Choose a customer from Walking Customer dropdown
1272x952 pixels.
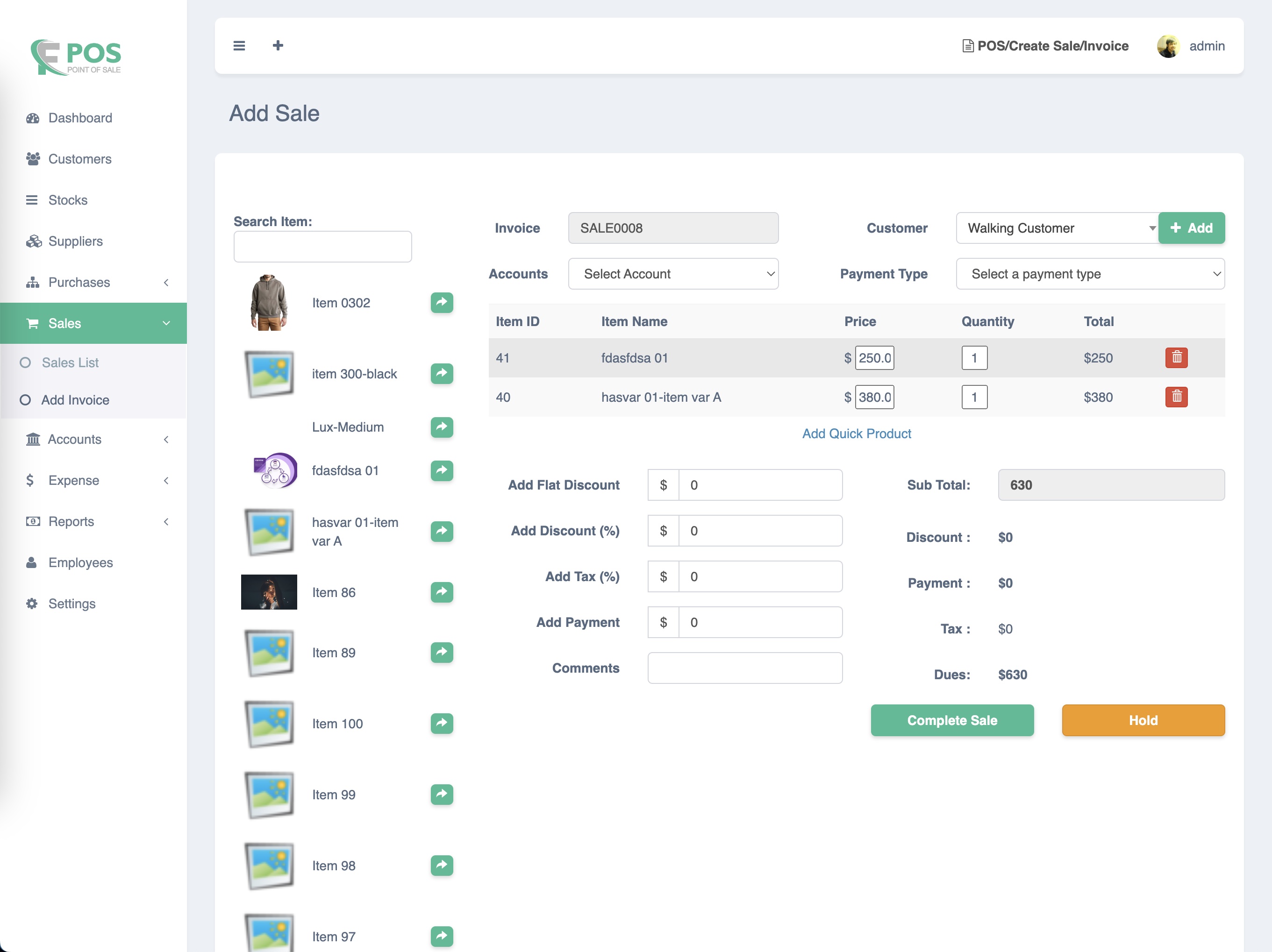(x=1057, y=227)
